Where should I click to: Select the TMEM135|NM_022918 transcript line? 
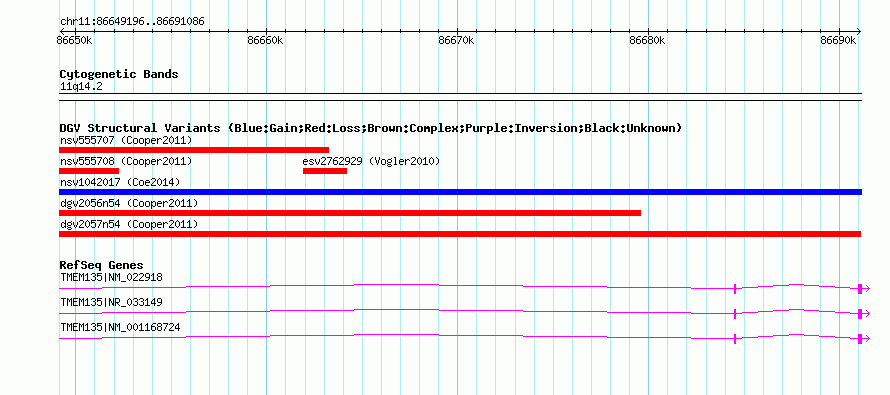point(464,288)
